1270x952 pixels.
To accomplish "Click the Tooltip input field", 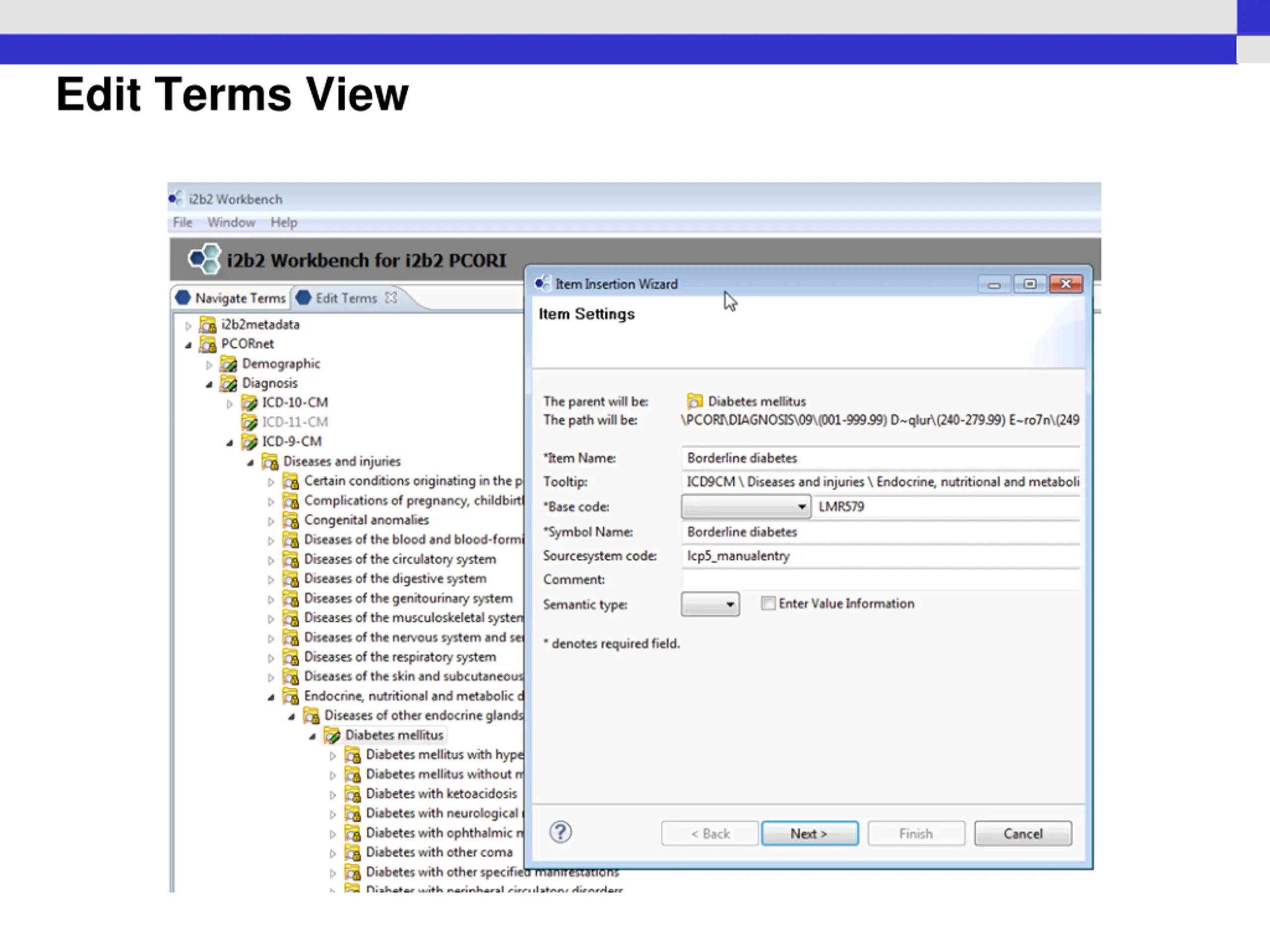I will click(881, 481).
